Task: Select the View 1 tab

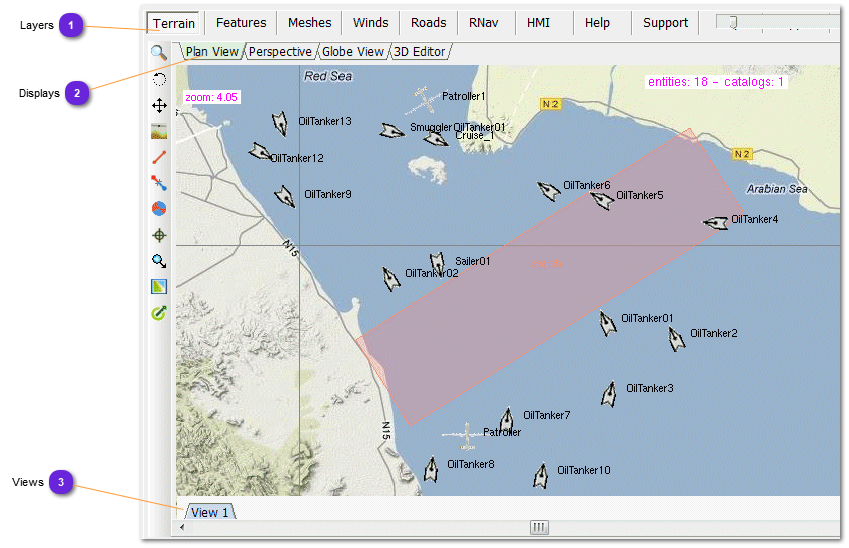Action: pyautogui.click(x=210, y=513)
